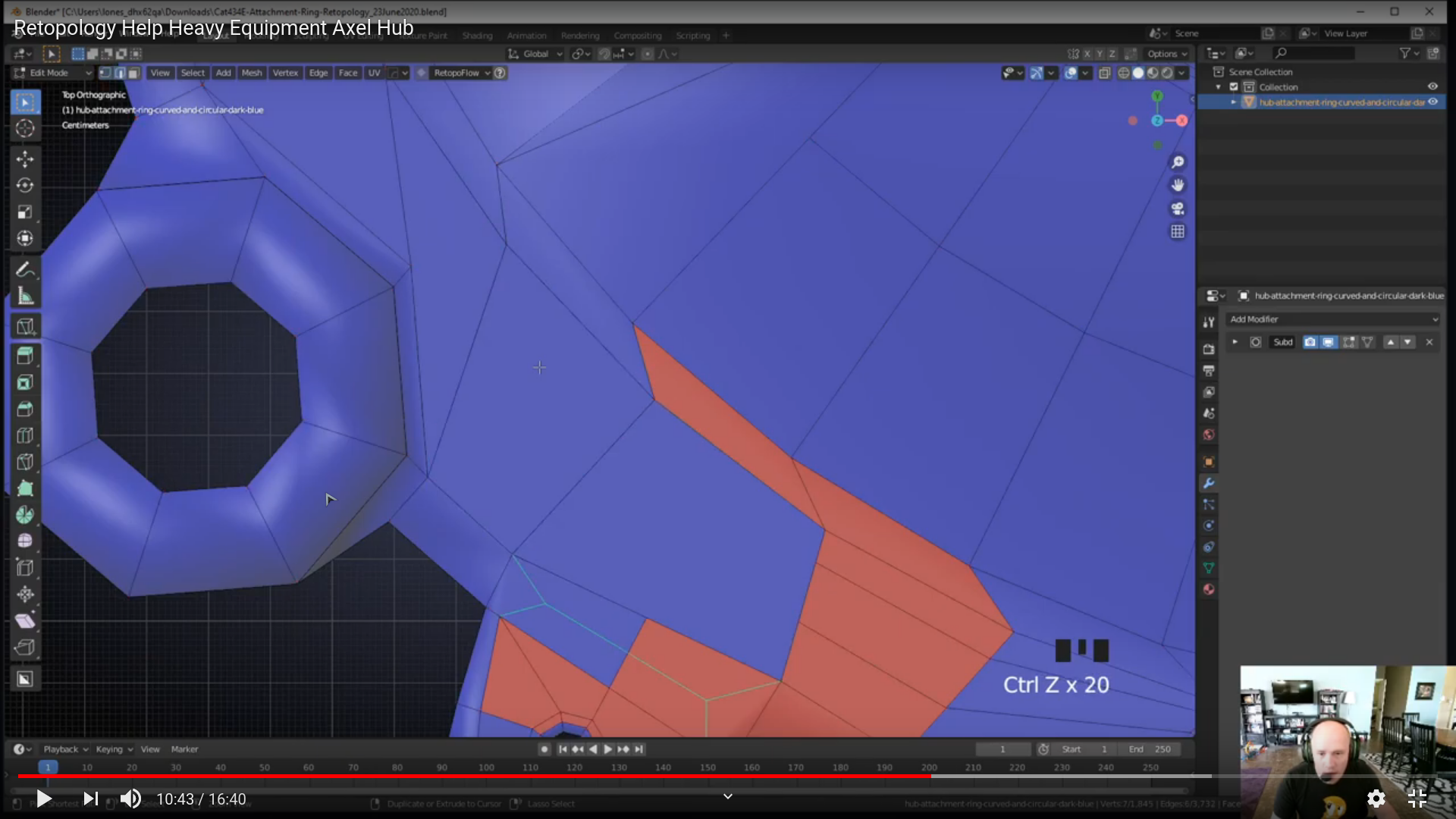Open the Options dropdown in header
Image resolution: width=1456 pixels, height=819 pixels.
1167,54
